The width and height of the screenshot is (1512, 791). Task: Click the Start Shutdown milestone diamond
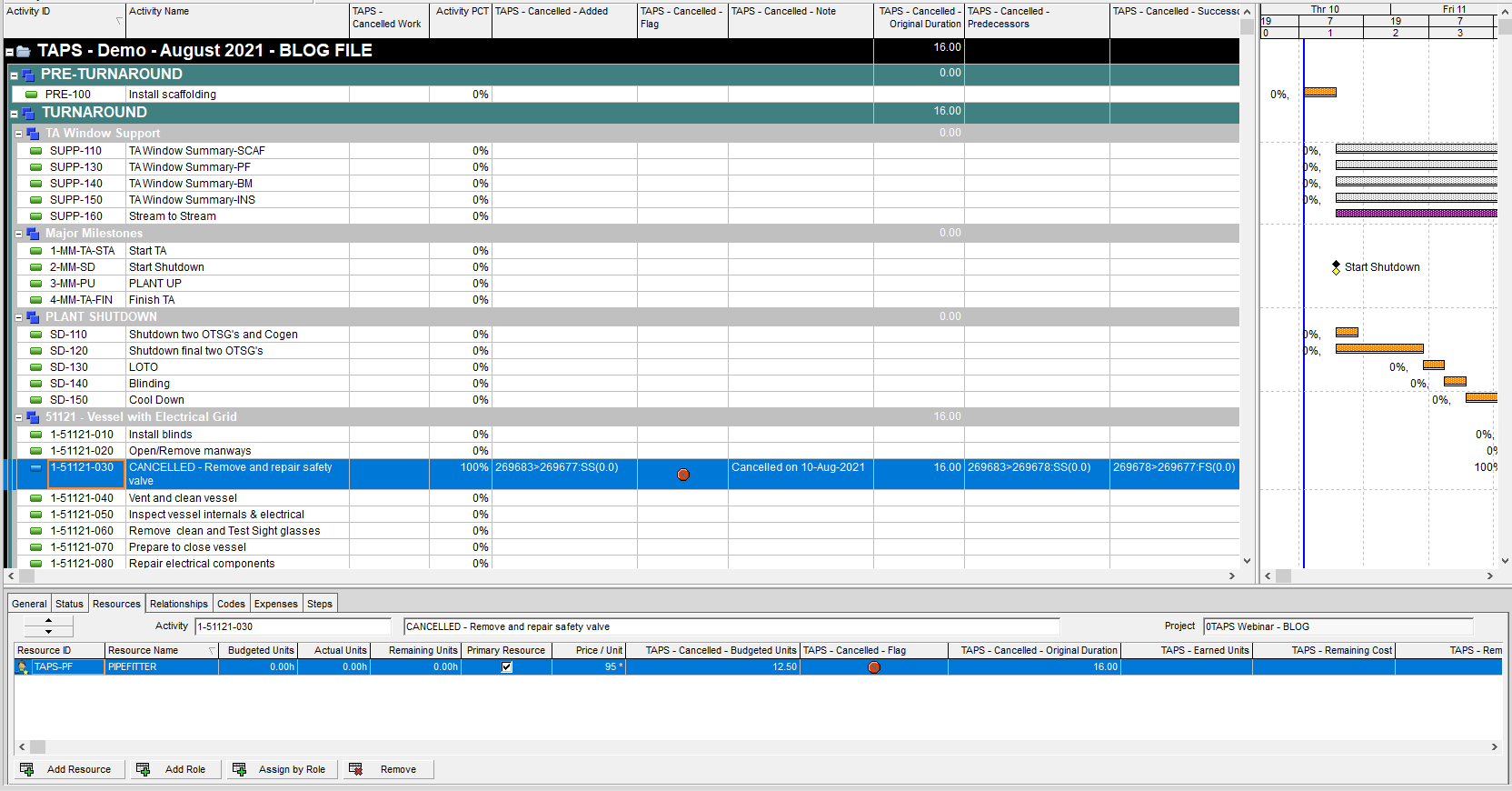[1336, 267]
